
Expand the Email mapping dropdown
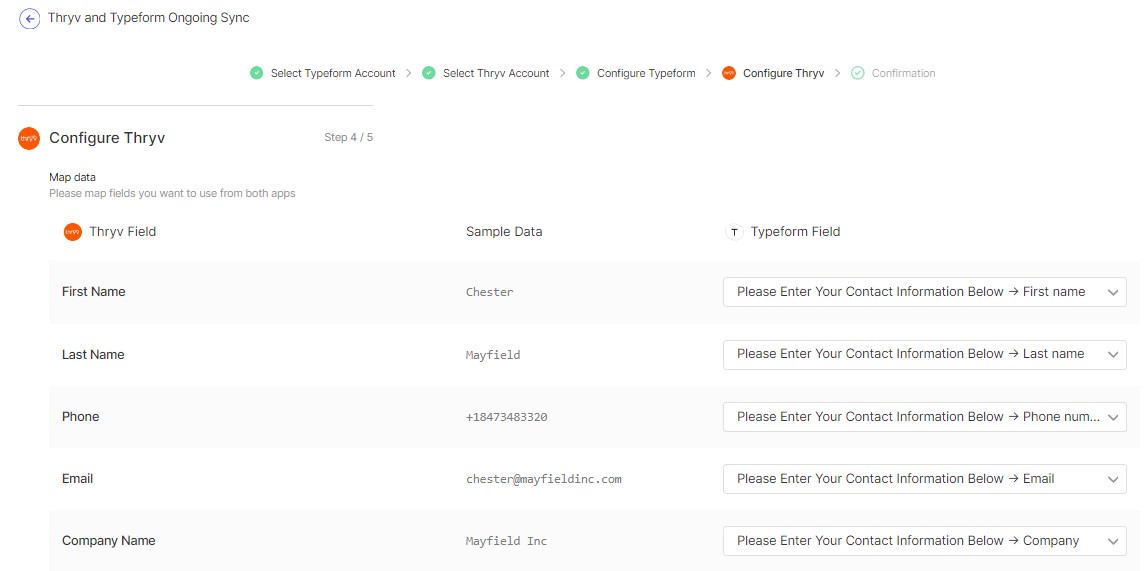pyautogui.click(x=924, y=479)
